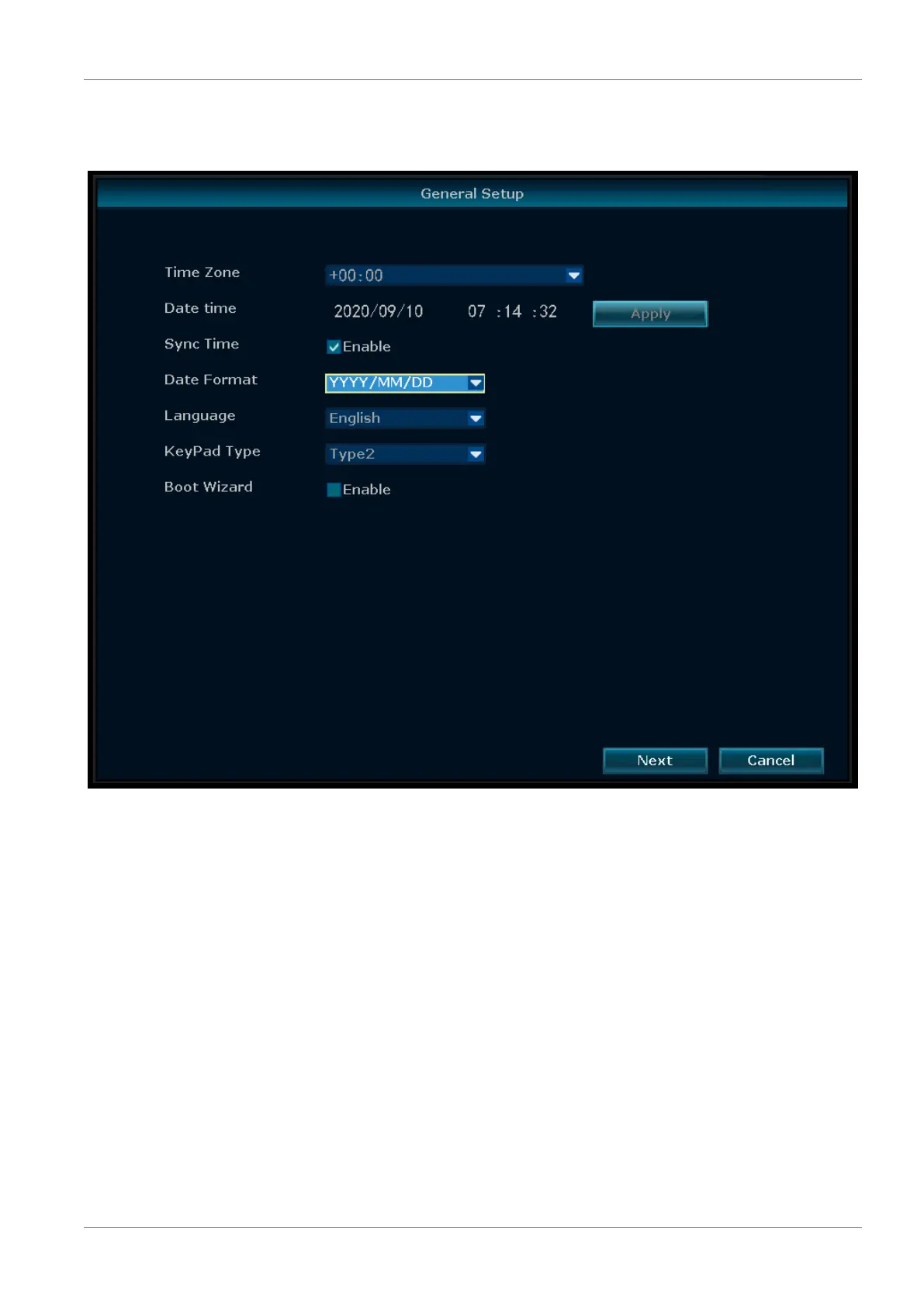Open the KeyPad Type dropdown

coord(405,454)
